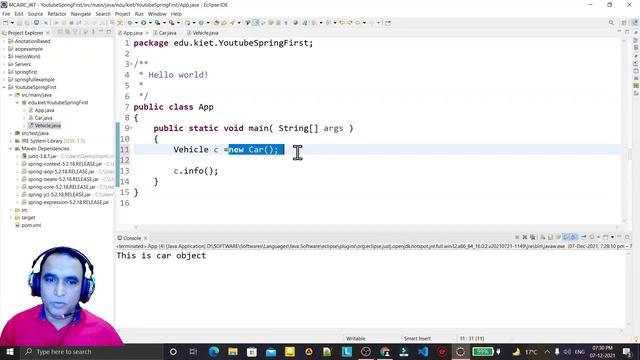The width and height of the screenshot is (640, 360).
Task: Minimize the Console view panel
Action: tap(619, 237)
